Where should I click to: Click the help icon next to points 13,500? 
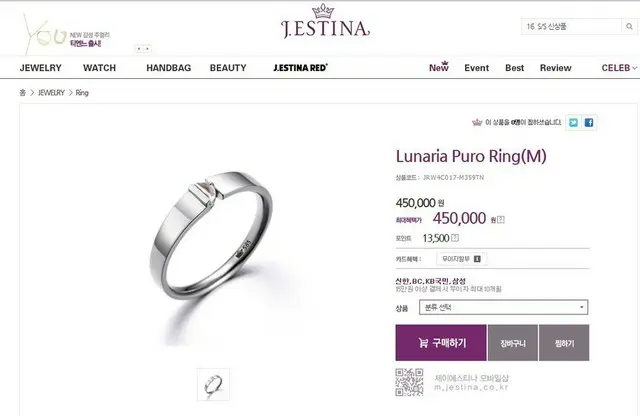click(x=455, y=238)
